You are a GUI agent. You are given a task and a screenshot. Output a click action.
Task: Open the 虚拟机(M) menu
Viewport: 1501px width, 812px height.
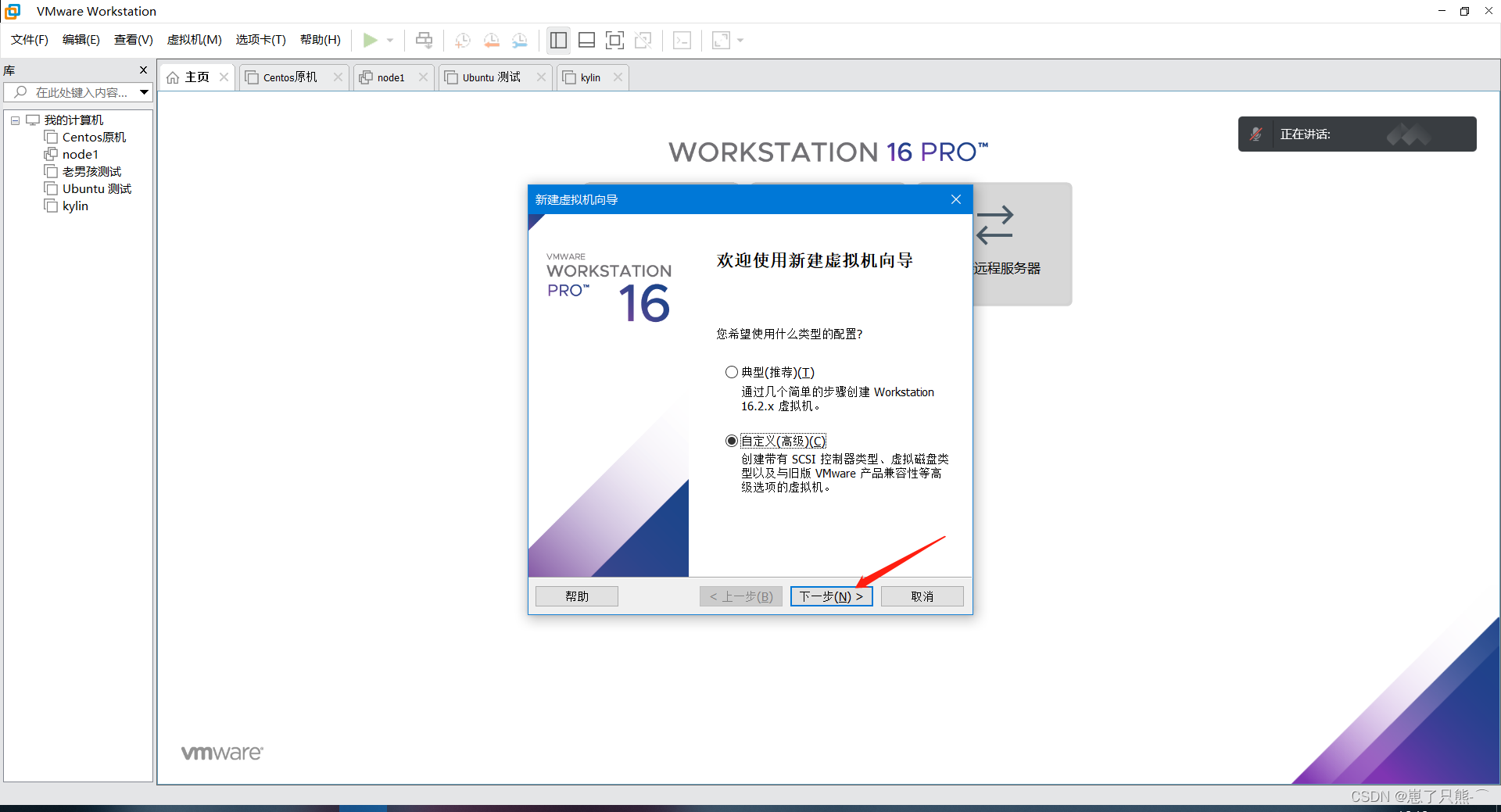tap(195, 40)
